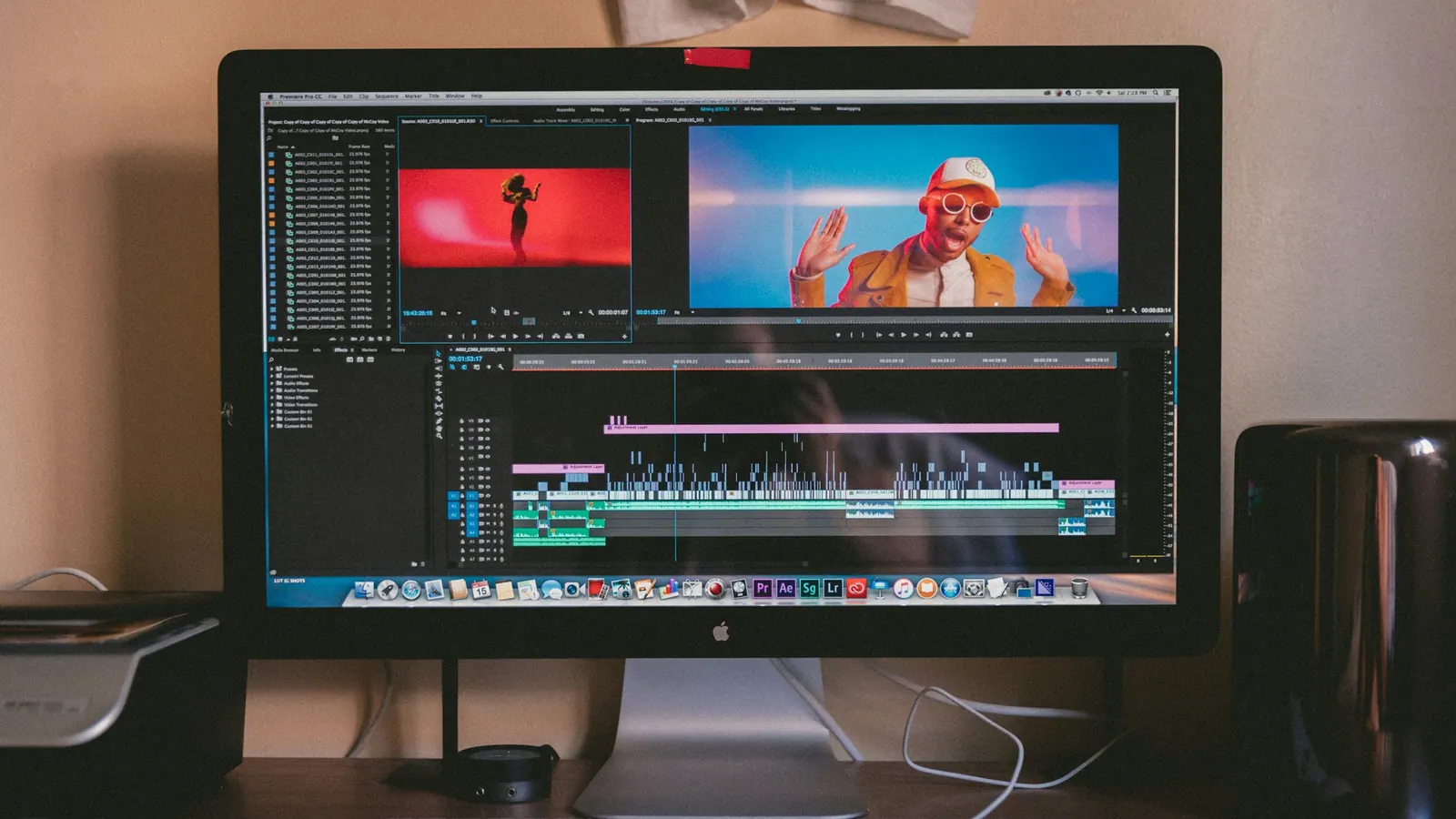This screenshot has height=819, width=1456.
Task: Click Source monitor Export Frame camera
Action: pyautogui.click(x=581, y=336)
